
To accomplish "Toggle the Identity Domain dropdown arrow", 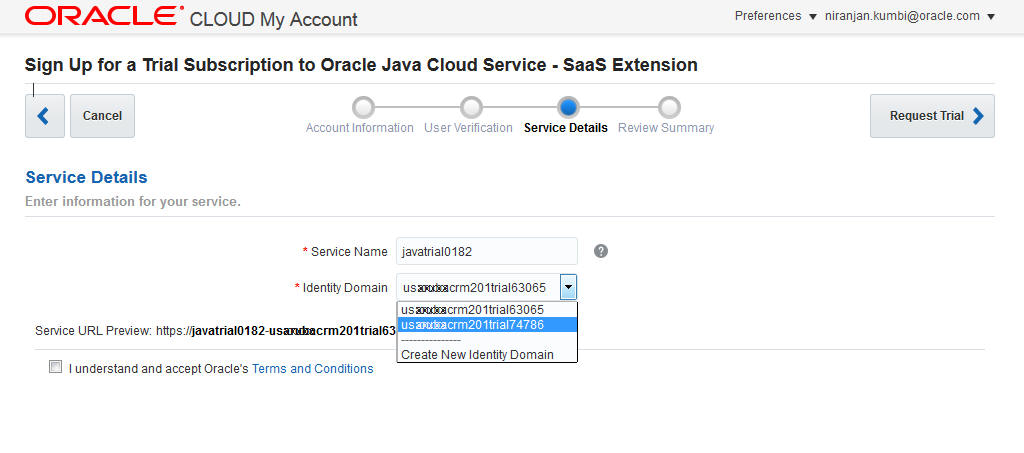I will click(568, 287).
